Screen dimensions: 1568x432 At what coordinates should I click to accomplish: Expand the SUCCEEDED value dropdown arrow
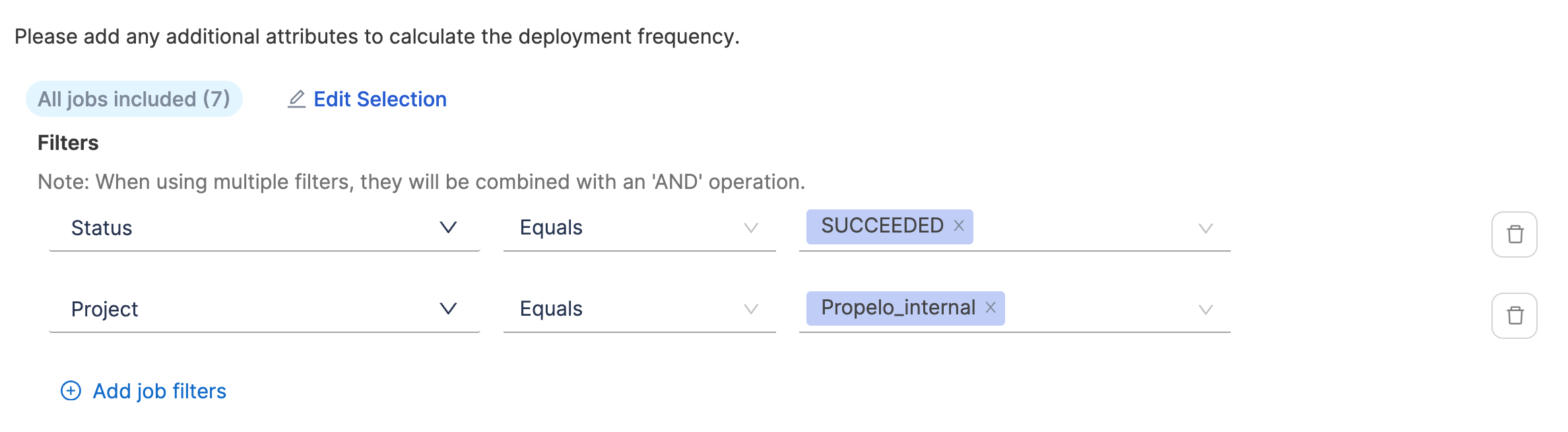tap(1205, 229)
